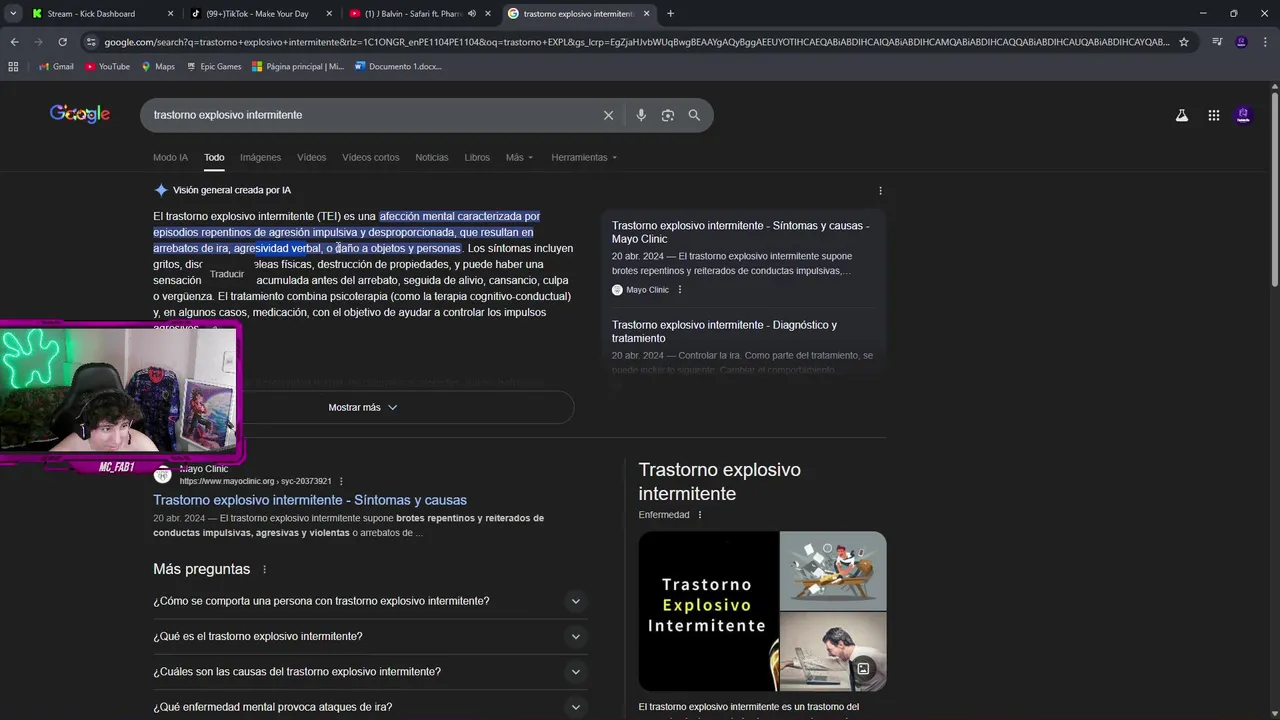
Task: Expand ¿Qué es el trastorno explosivo intermitente?
Action: point(370,636)
